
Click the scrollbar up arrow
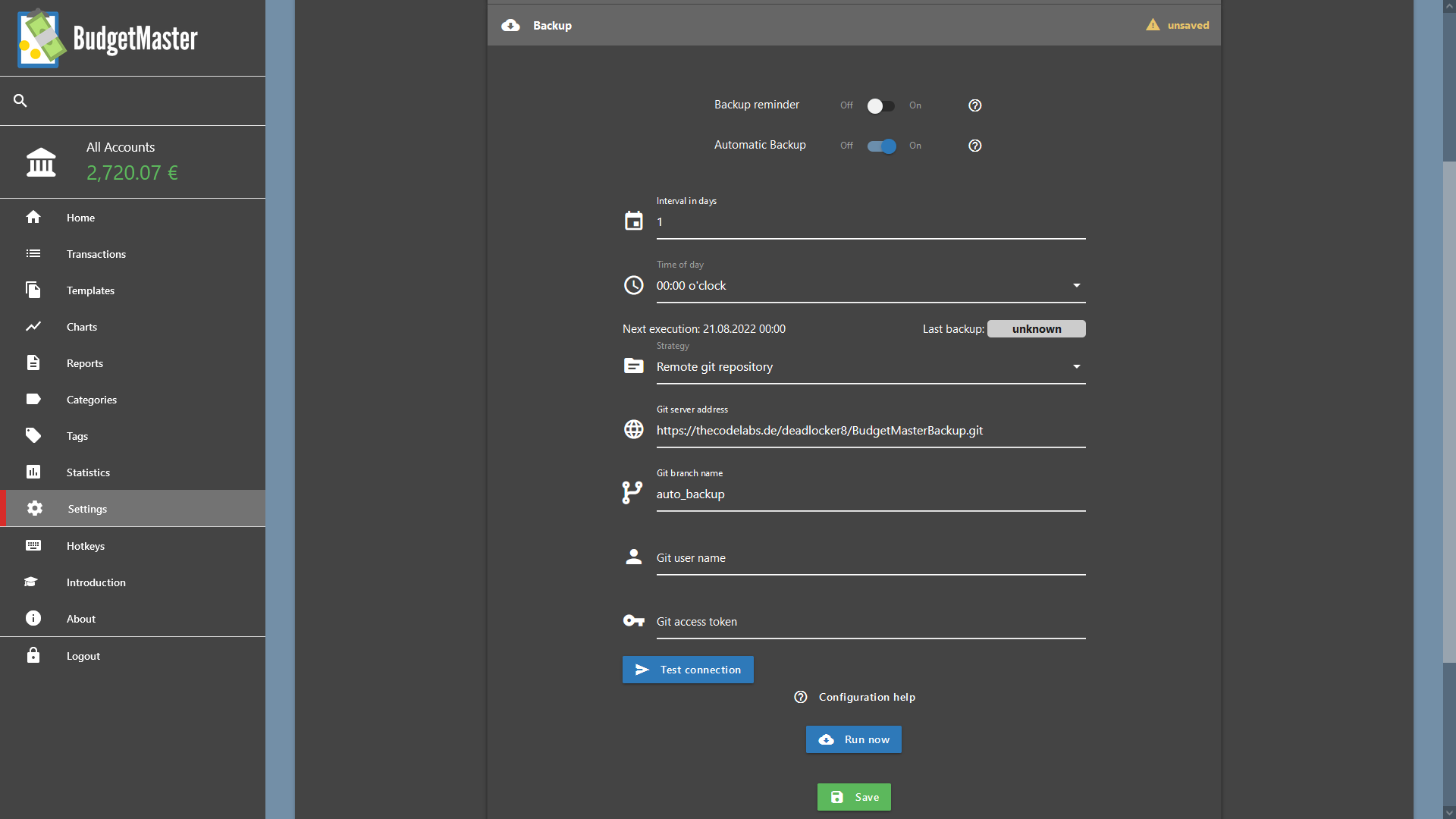tap(1449, 6)
